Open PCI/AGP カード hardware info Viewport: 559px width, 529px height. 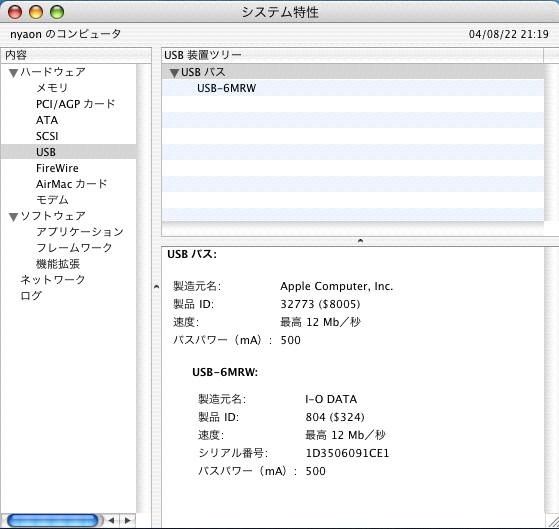point(76,104)
